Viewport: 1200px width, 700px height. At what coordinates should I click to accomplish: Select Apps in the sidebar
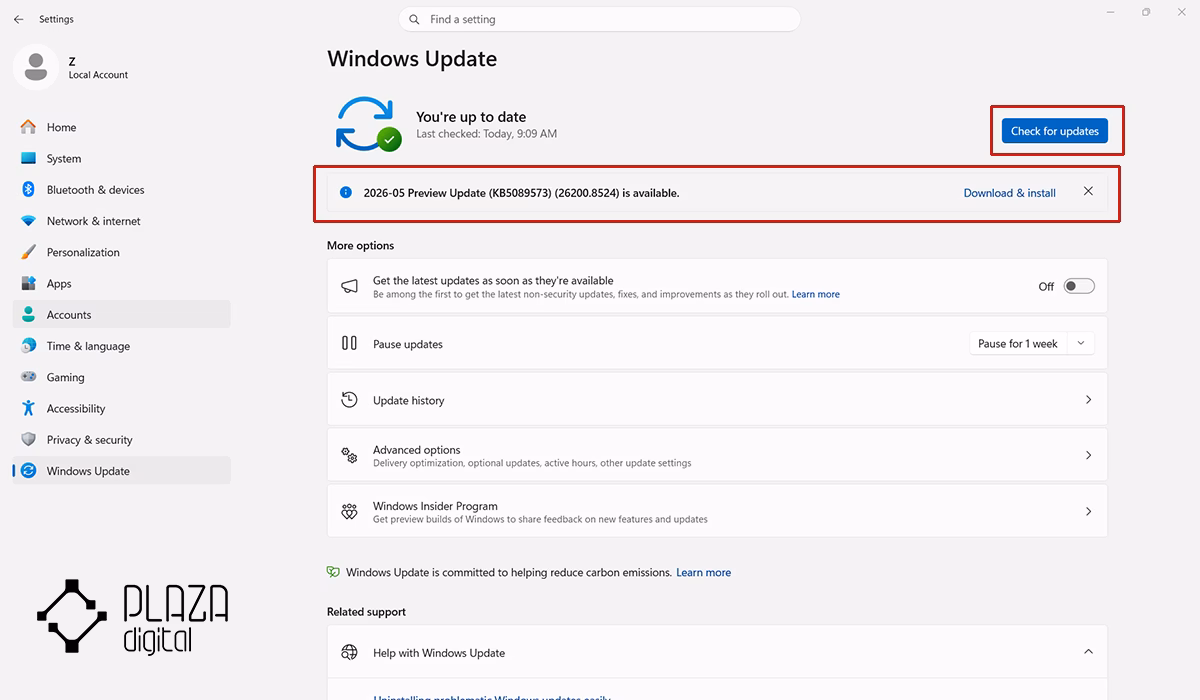tap(122, 283)
